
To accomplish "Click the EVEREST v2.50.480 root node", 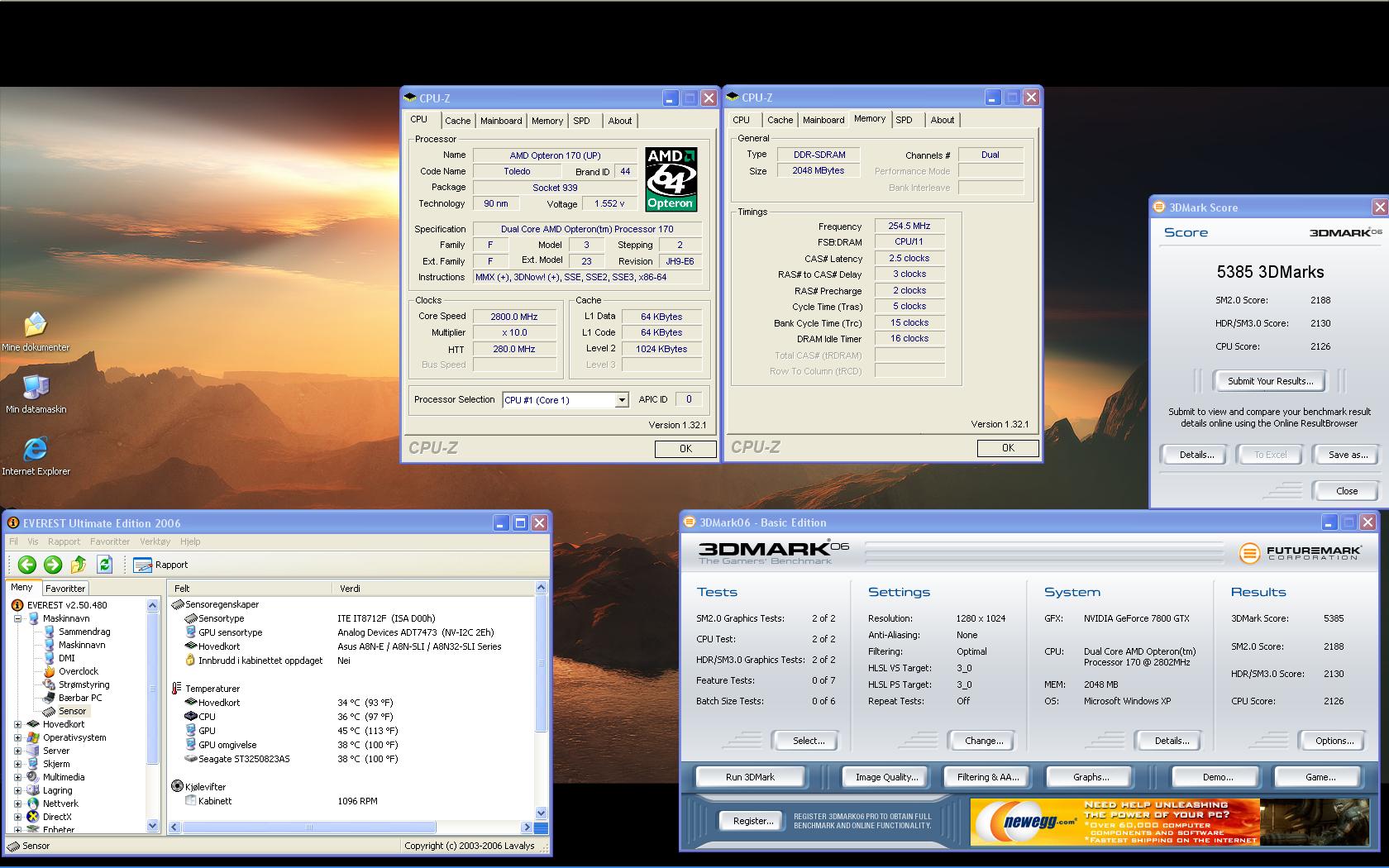I will point(67,605).
